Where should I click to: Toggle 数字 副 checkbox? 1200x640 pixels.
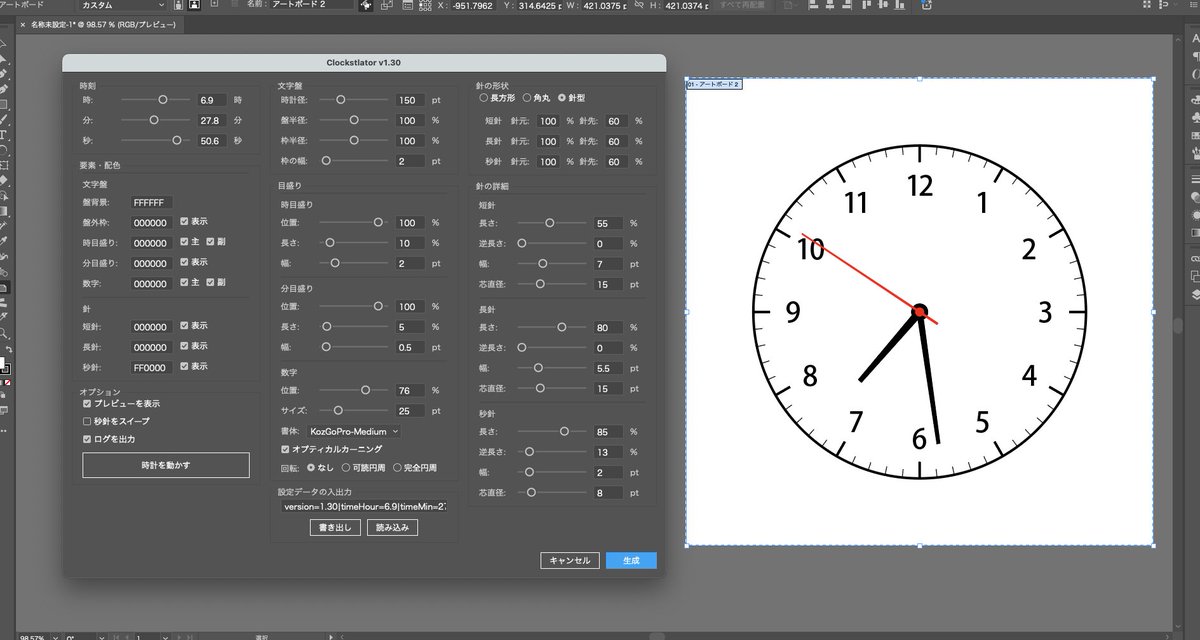[x=210, y=283]
